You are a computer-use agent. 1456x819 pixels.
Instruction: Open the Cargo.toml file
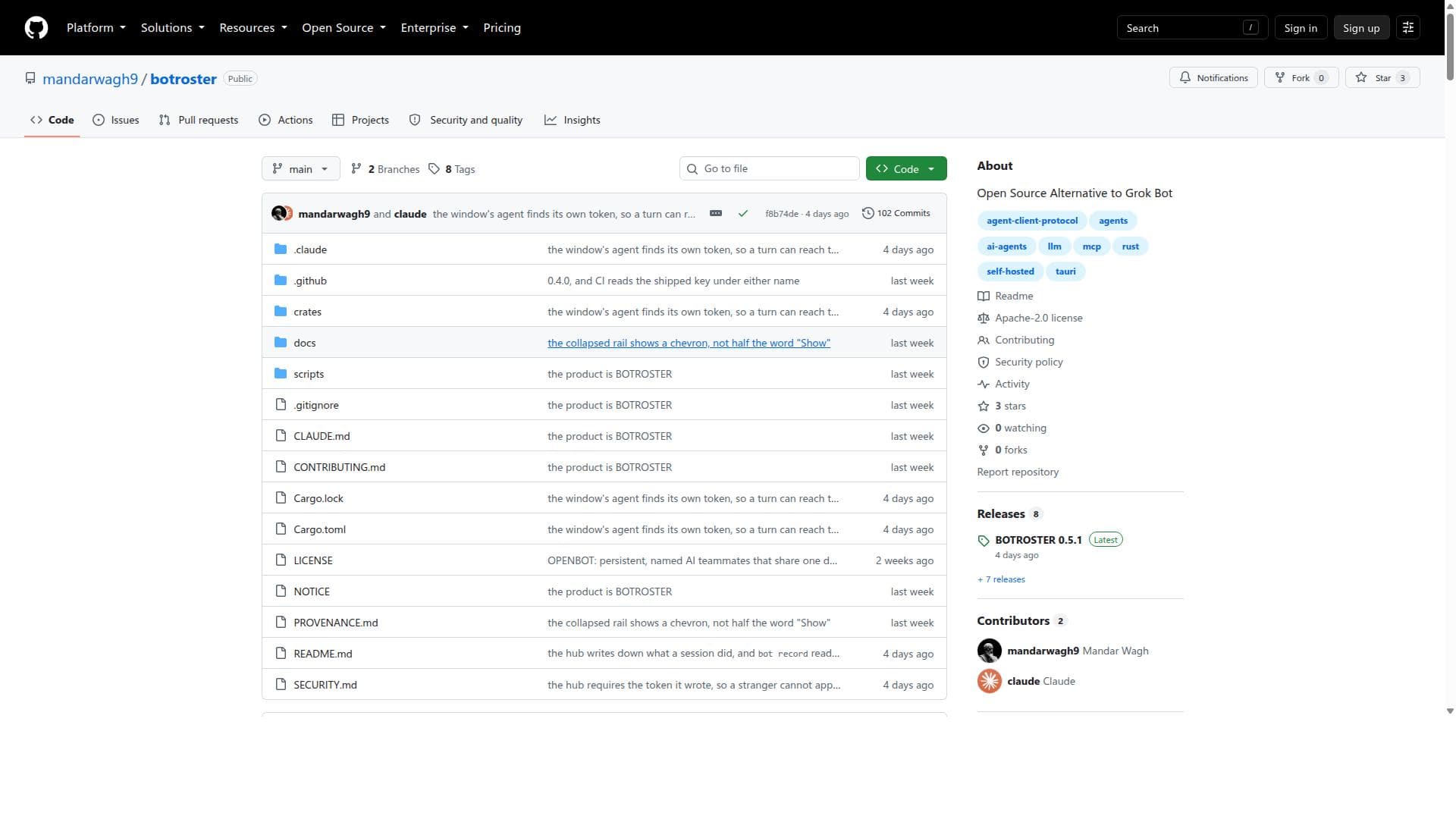(x=319, y=529)
